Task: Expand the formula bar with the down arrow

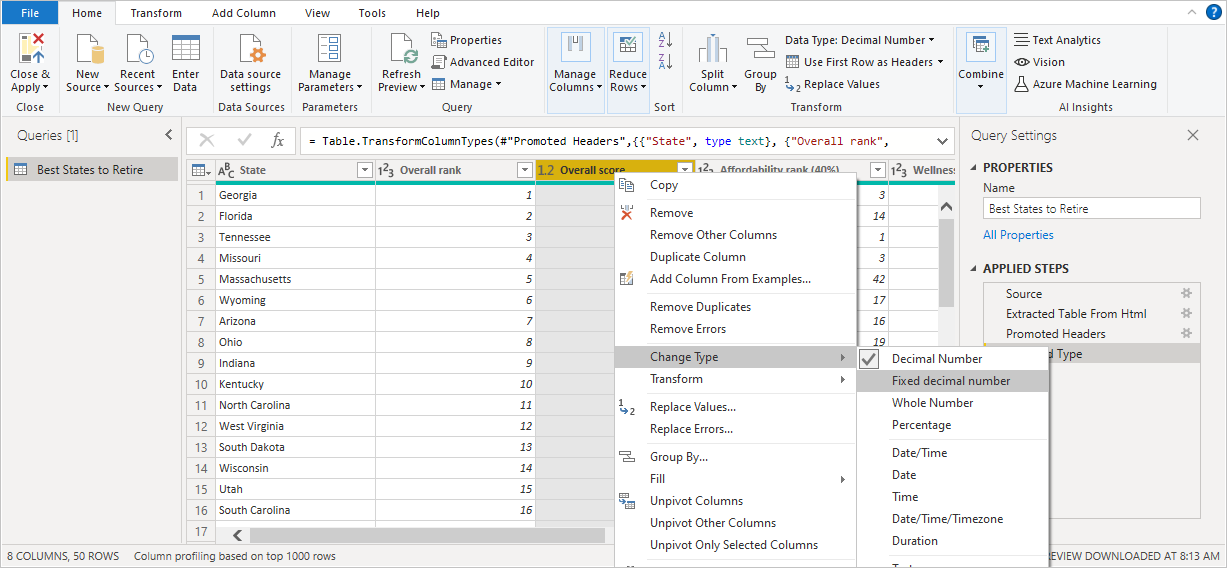Action: tap(941, 141)
